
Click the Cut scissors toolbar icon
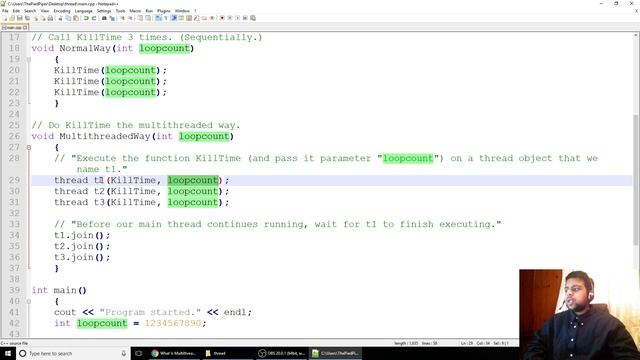click(x=60, y=18)
